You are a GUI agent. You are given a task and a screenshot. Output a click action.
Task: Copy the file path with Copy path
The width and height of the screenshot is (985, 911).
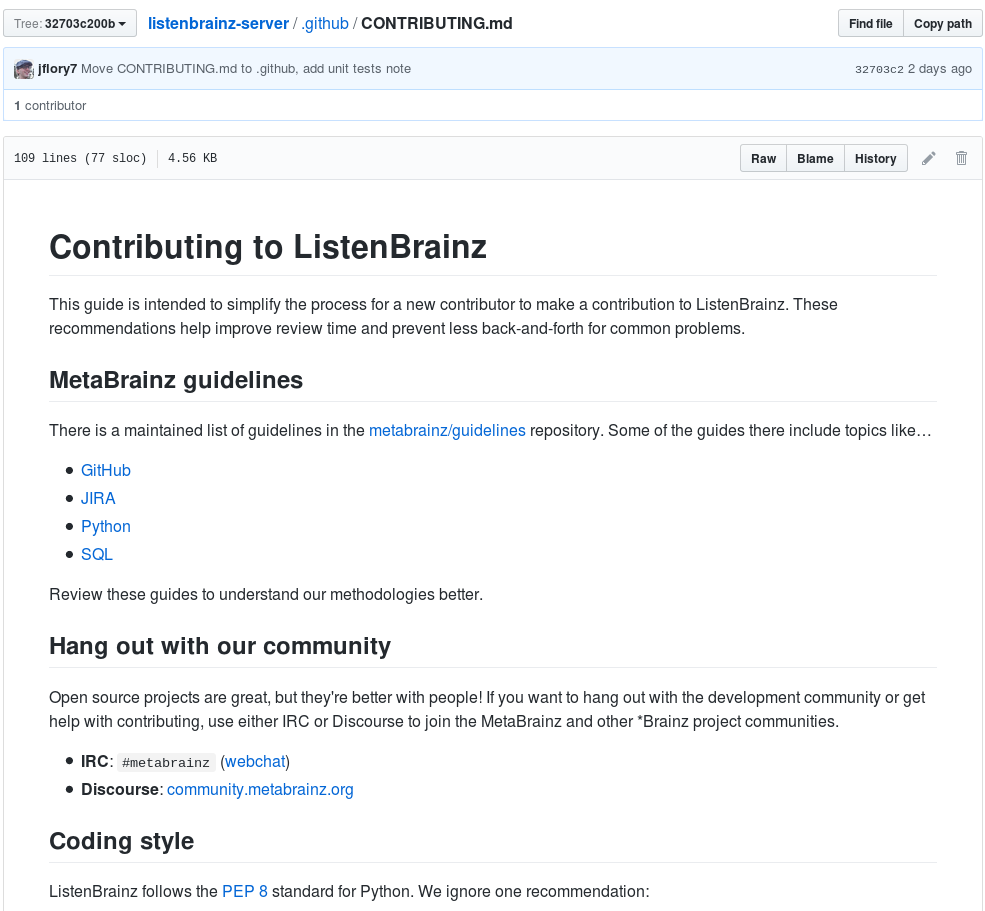tap(941, 22)
